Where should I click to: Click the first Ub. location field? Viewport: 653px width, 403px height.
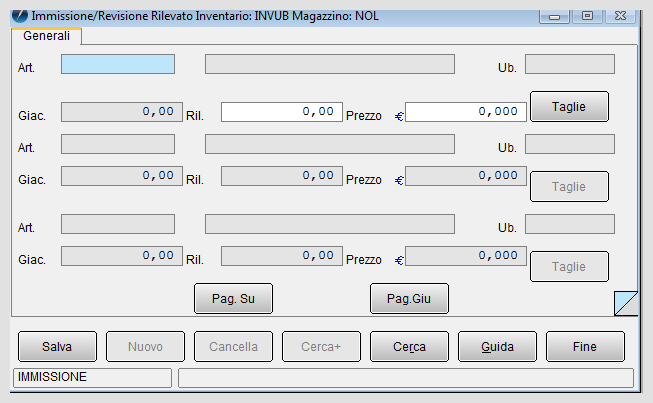pos(570,64)
